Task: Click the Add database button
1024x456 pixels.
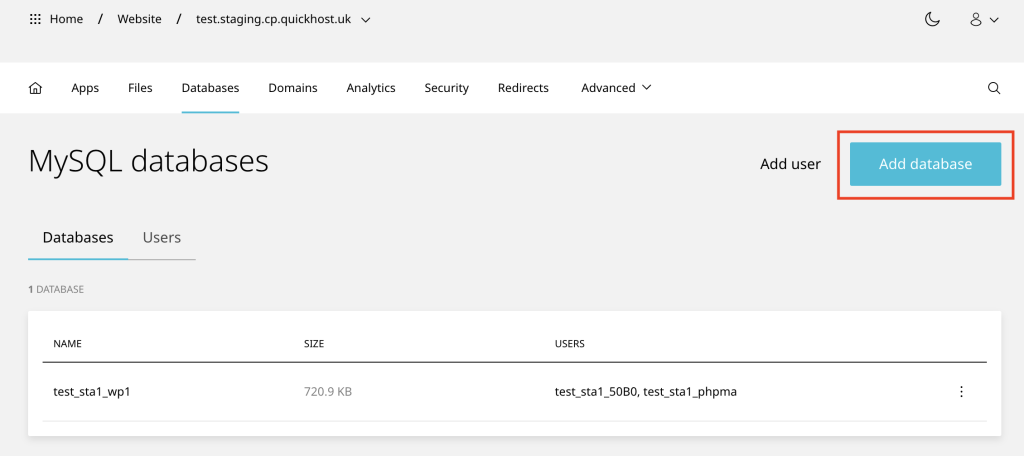Action: pyautogui.click(x=925, y=164)
